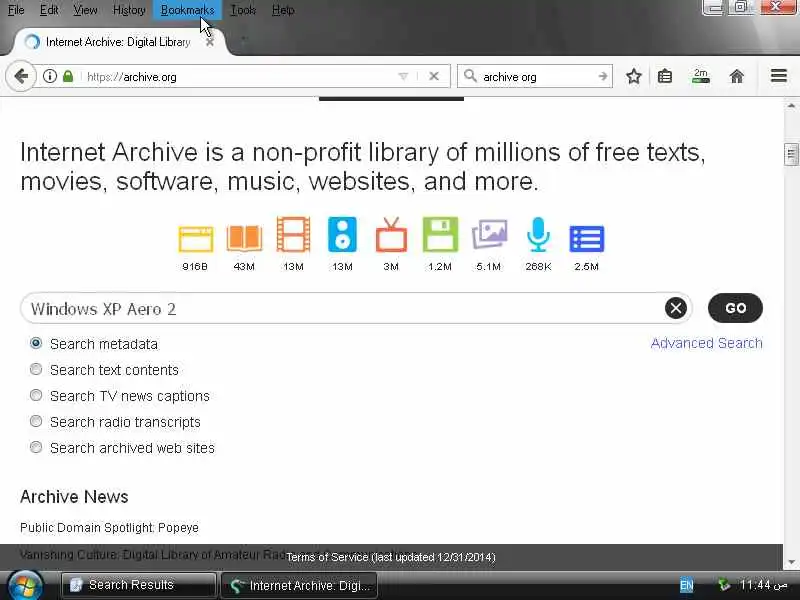Open the View menu

pyautogui.click(x=85, y=10)
